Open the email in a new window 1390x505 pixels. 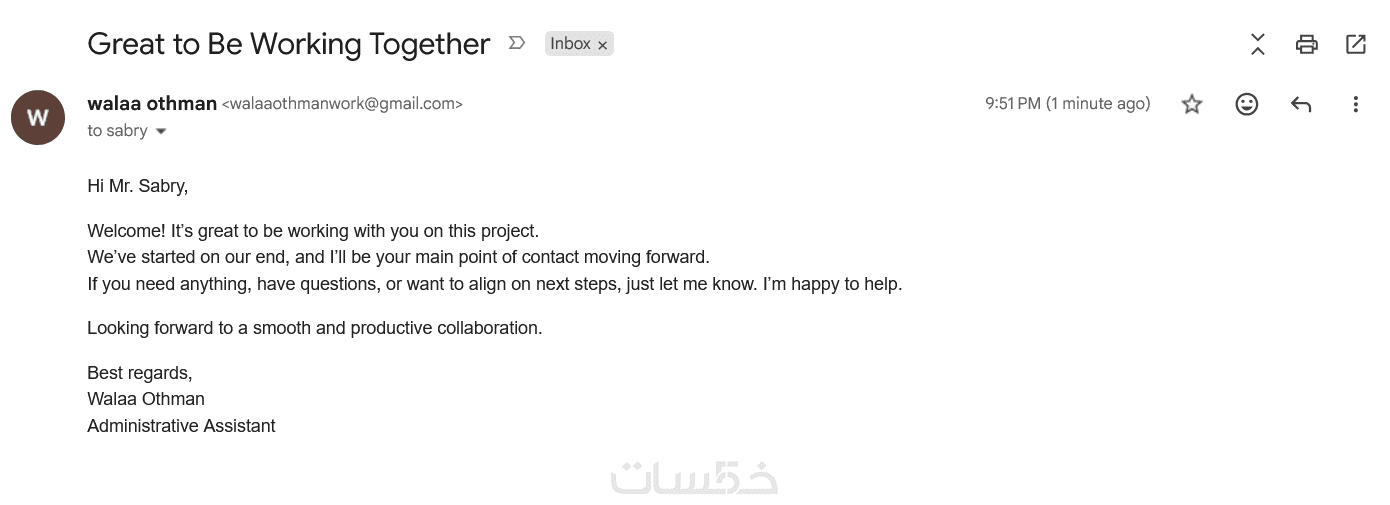1356,44
